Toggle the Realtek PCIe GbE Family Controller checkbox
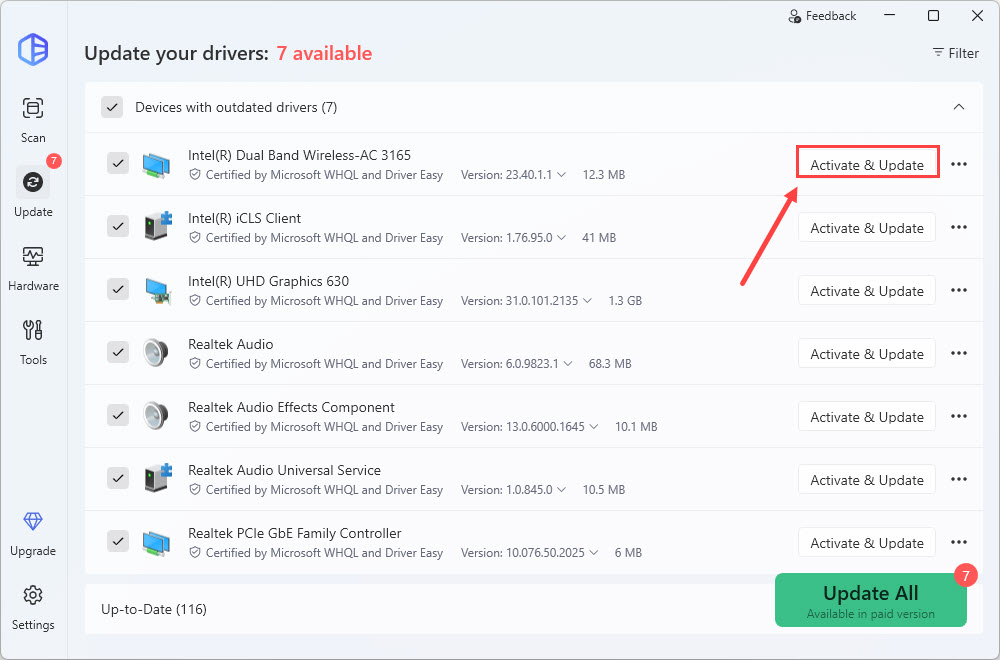The width and height of the screenshot is (1000, 660). pos(118,541)
